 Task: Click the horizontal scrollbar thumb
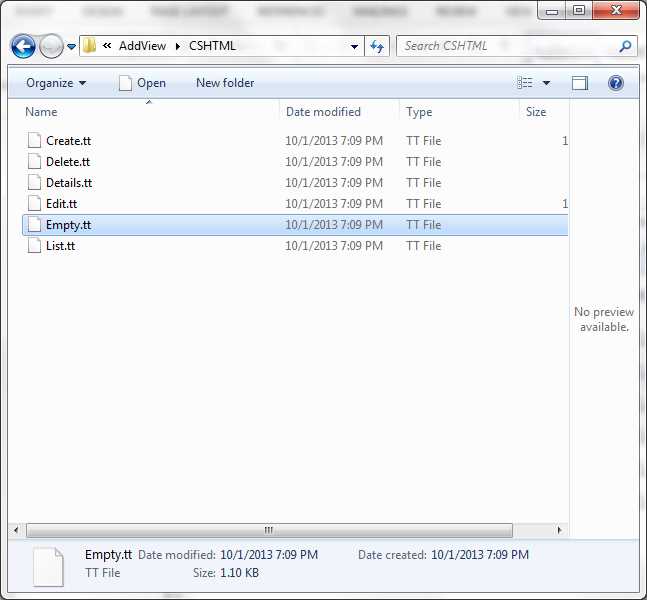269,530
